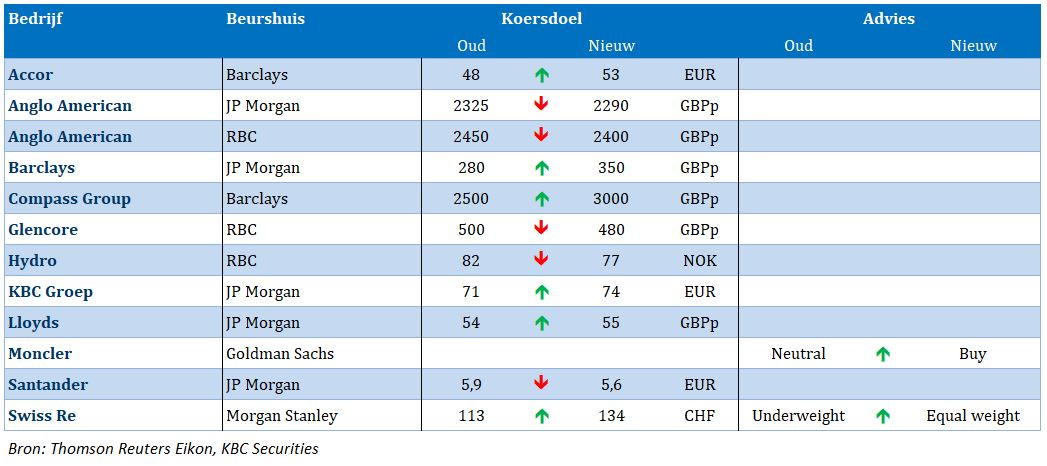
Task: Click green arrow next to Underweight for Swiss Re
Action: point(883,417)
